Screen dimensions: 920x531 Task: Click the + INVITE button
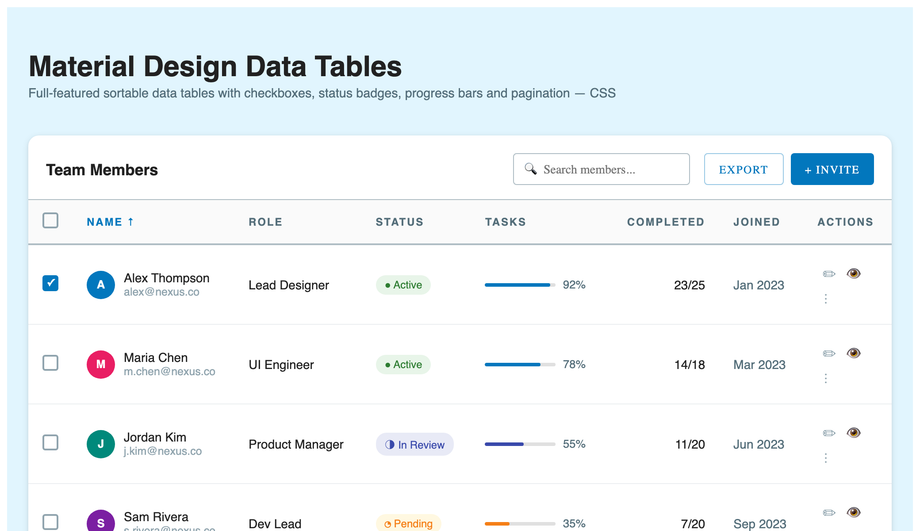tap(832, 169)
